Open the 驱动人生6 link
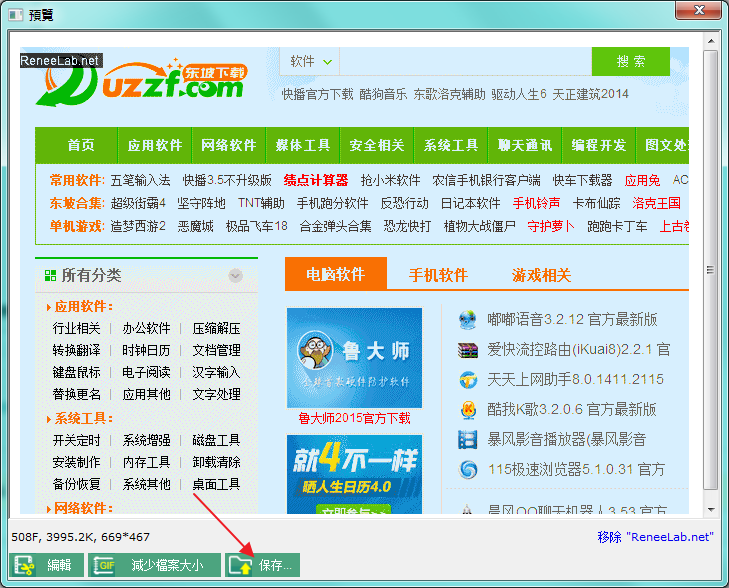Screen dimensions: 729x588 click(519, 94)
